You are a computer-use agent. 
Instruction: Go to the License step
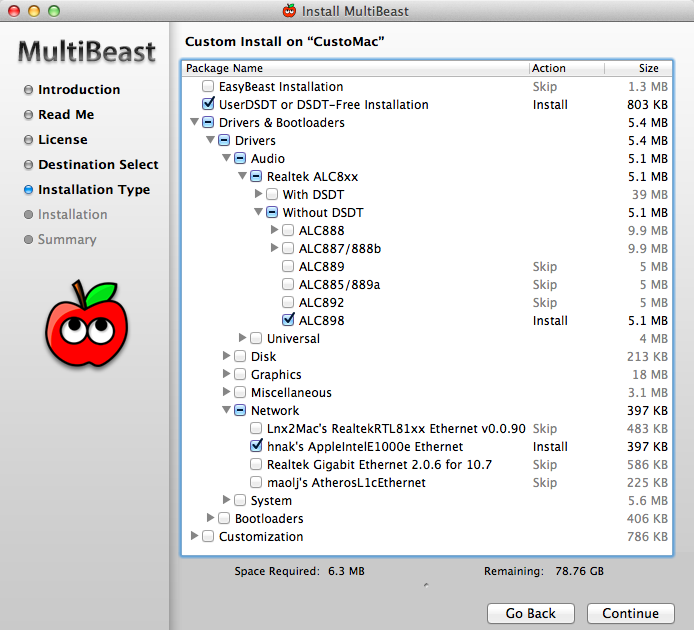[x=62, y=139]
